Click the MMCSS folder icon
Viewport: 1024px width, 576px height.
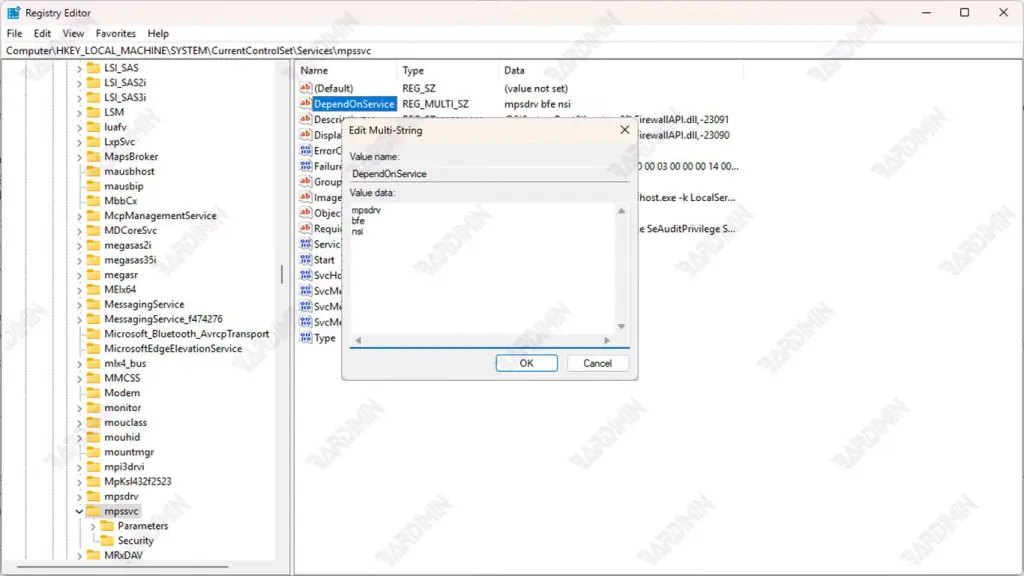coord(93,378)
